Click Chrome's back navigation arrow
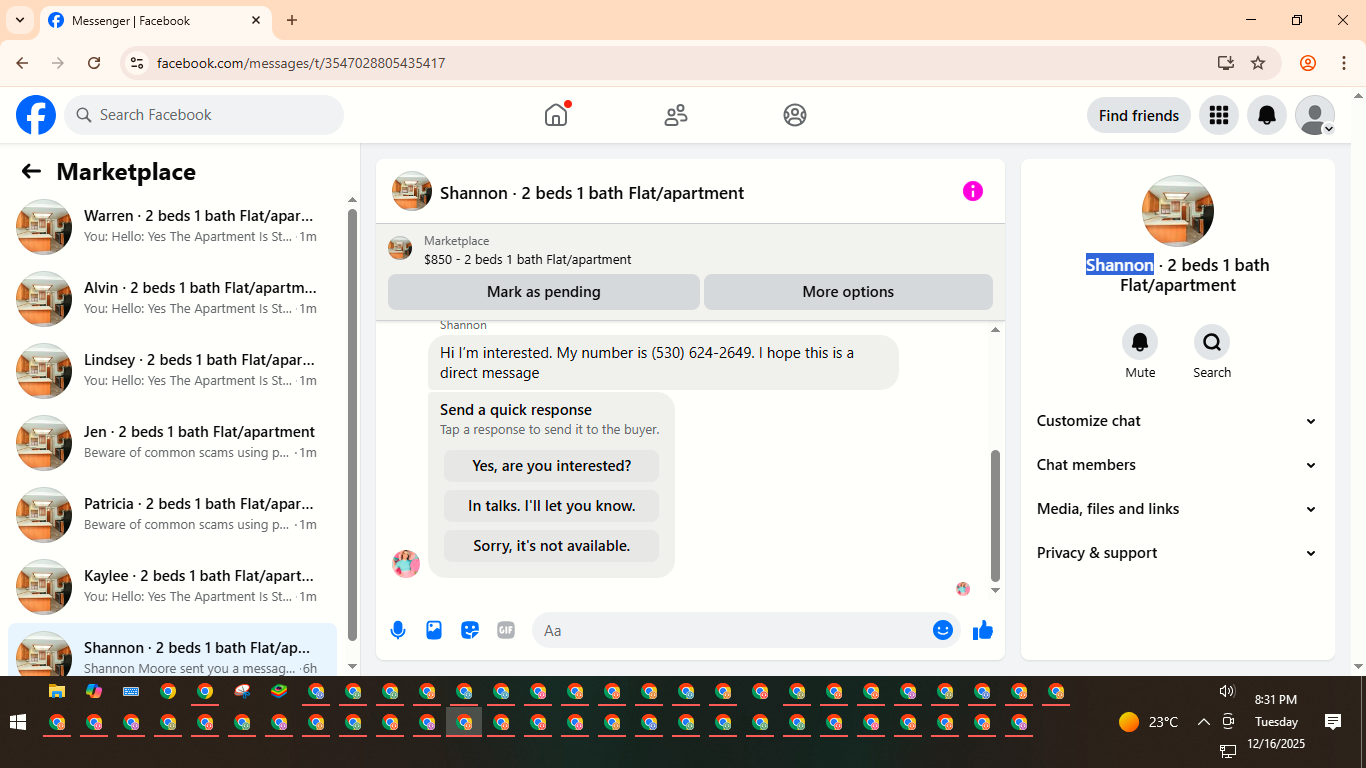 coord(22,63)
